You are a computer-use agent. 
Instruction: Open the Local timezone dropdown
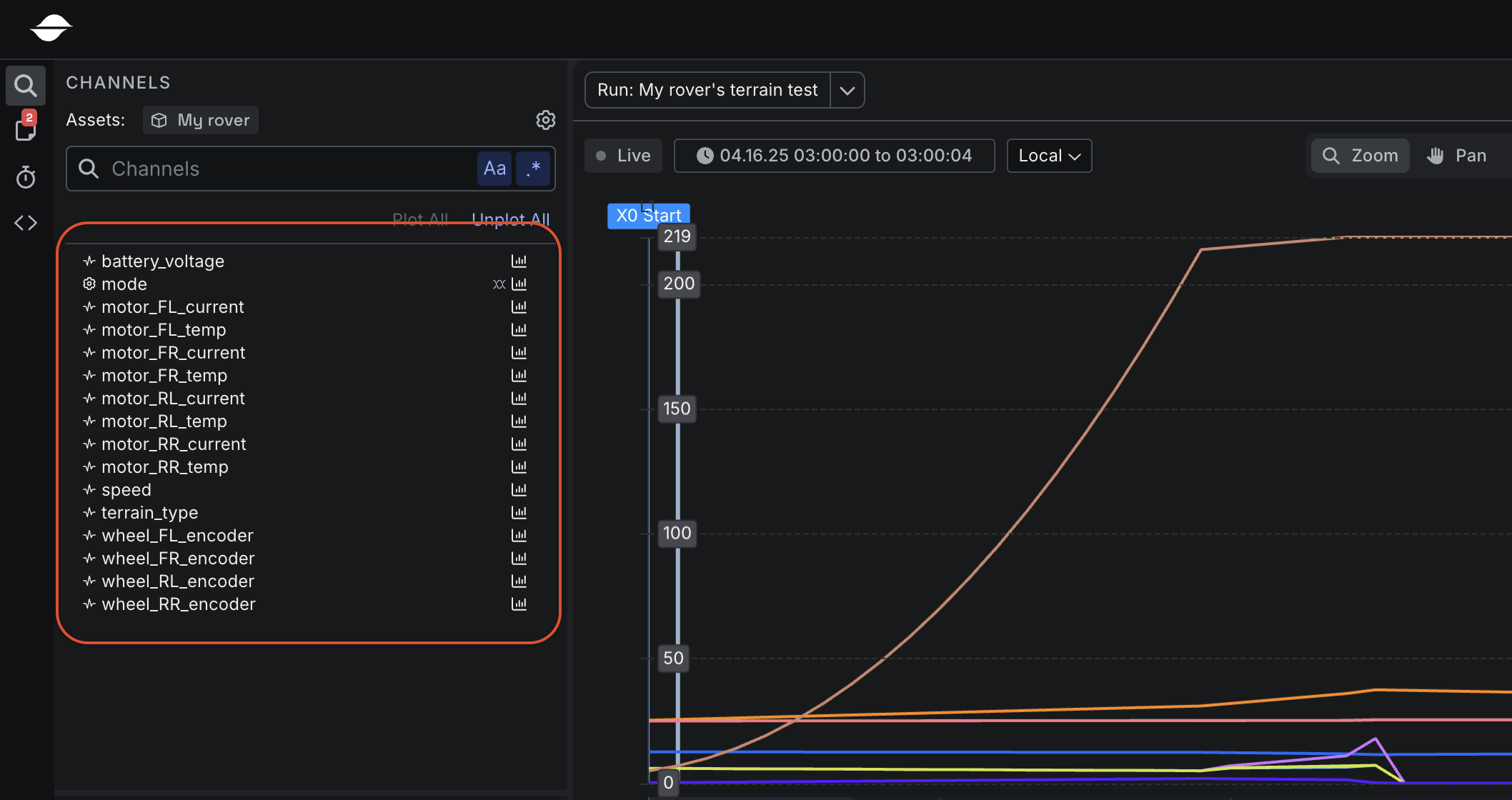[1049, 156]
